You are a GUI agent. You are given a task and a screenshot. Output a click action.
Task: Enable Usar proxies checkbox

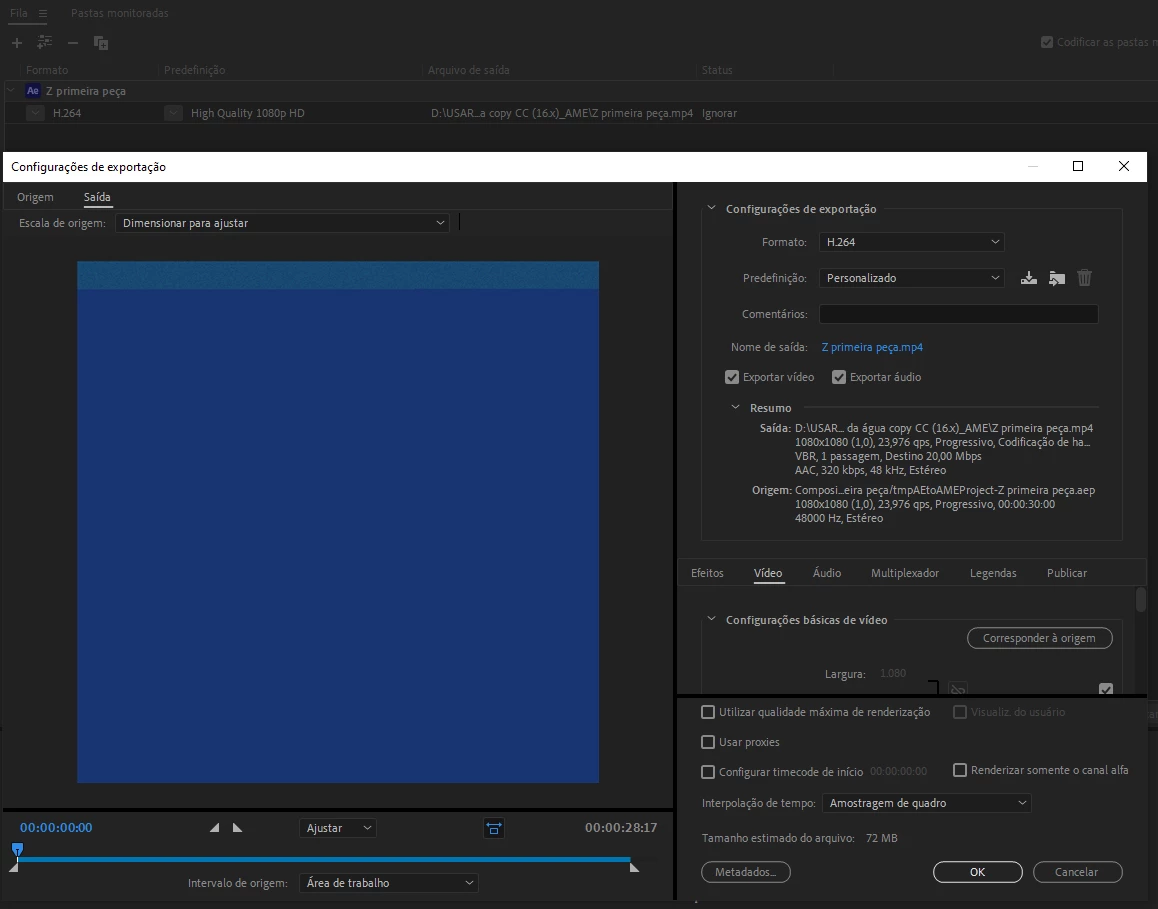click(x=708, y=742)
